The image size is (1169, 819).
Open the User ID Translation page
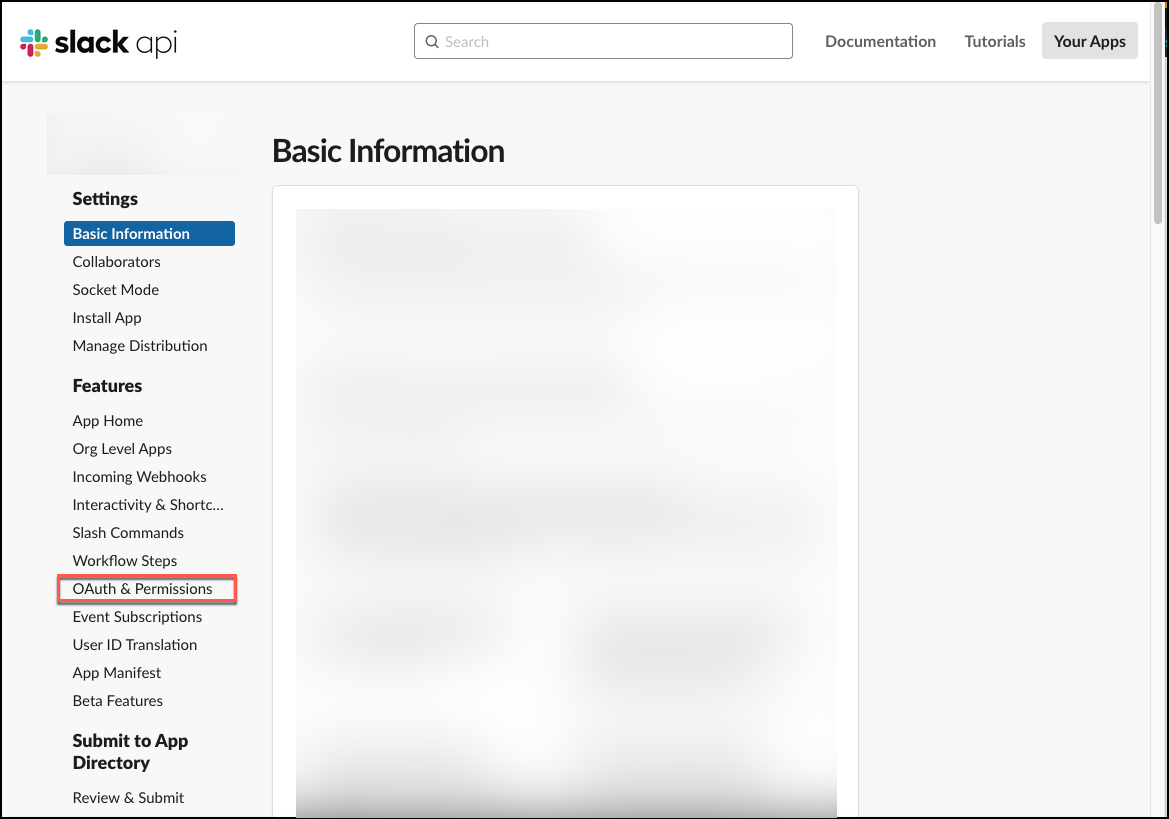[134, 644]
